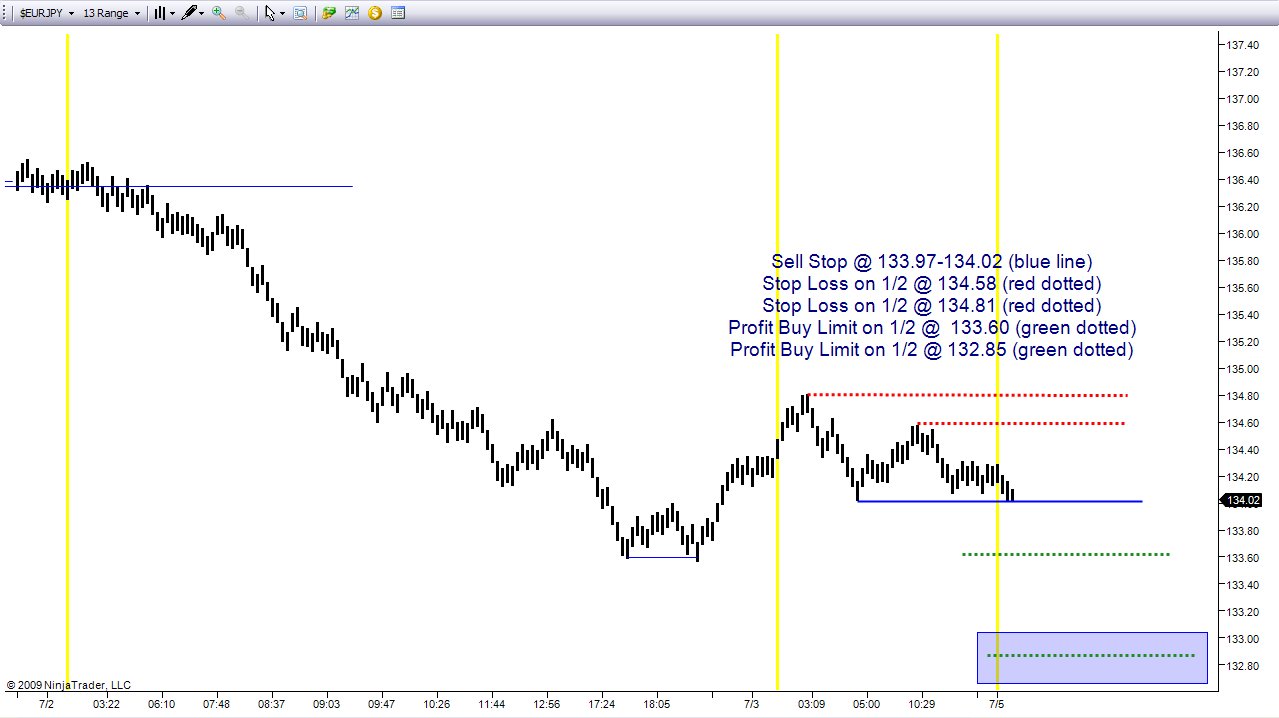
Task: Click the 136.40 price axis label
Action: click(x=1243, y=180)
